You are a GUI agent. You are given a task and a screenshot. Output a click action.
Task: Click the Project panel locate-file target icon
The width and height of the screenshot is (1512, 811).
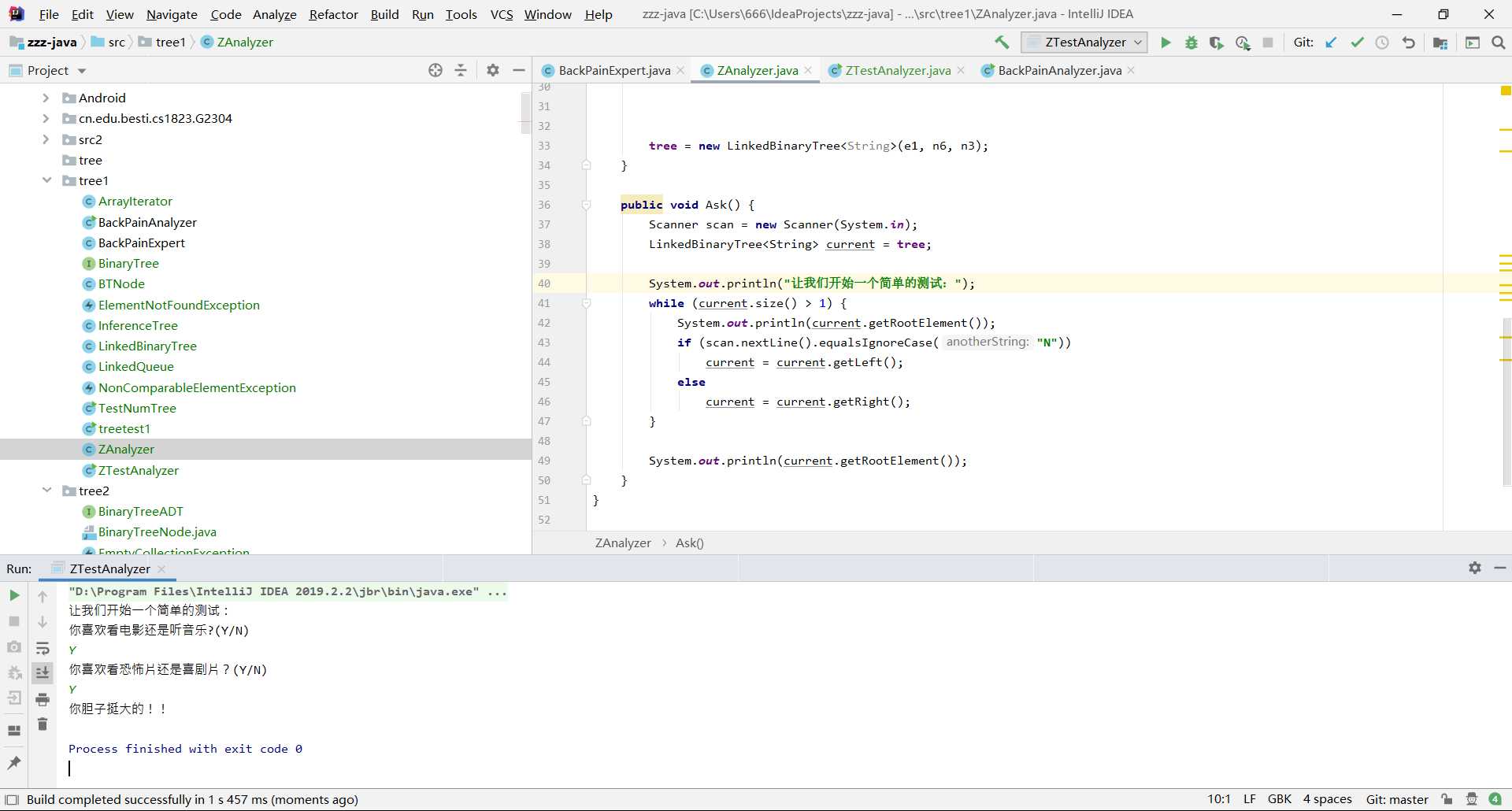pos(435,70)
